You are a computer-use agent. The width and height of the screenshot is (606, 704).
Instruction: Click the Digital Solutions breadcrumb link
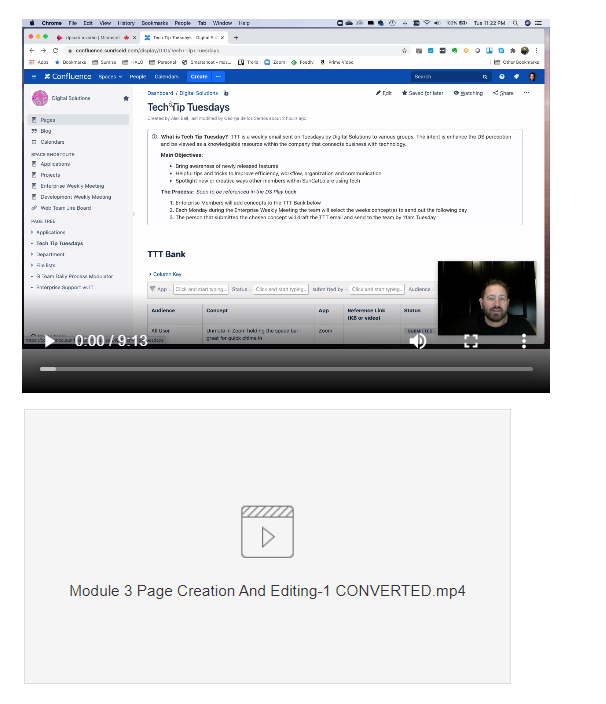coord(199,93)
